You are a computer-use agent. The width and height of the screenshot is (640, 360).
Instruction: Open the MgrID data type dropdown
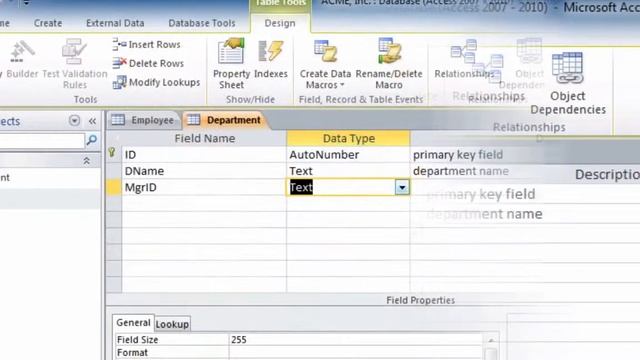402,187
